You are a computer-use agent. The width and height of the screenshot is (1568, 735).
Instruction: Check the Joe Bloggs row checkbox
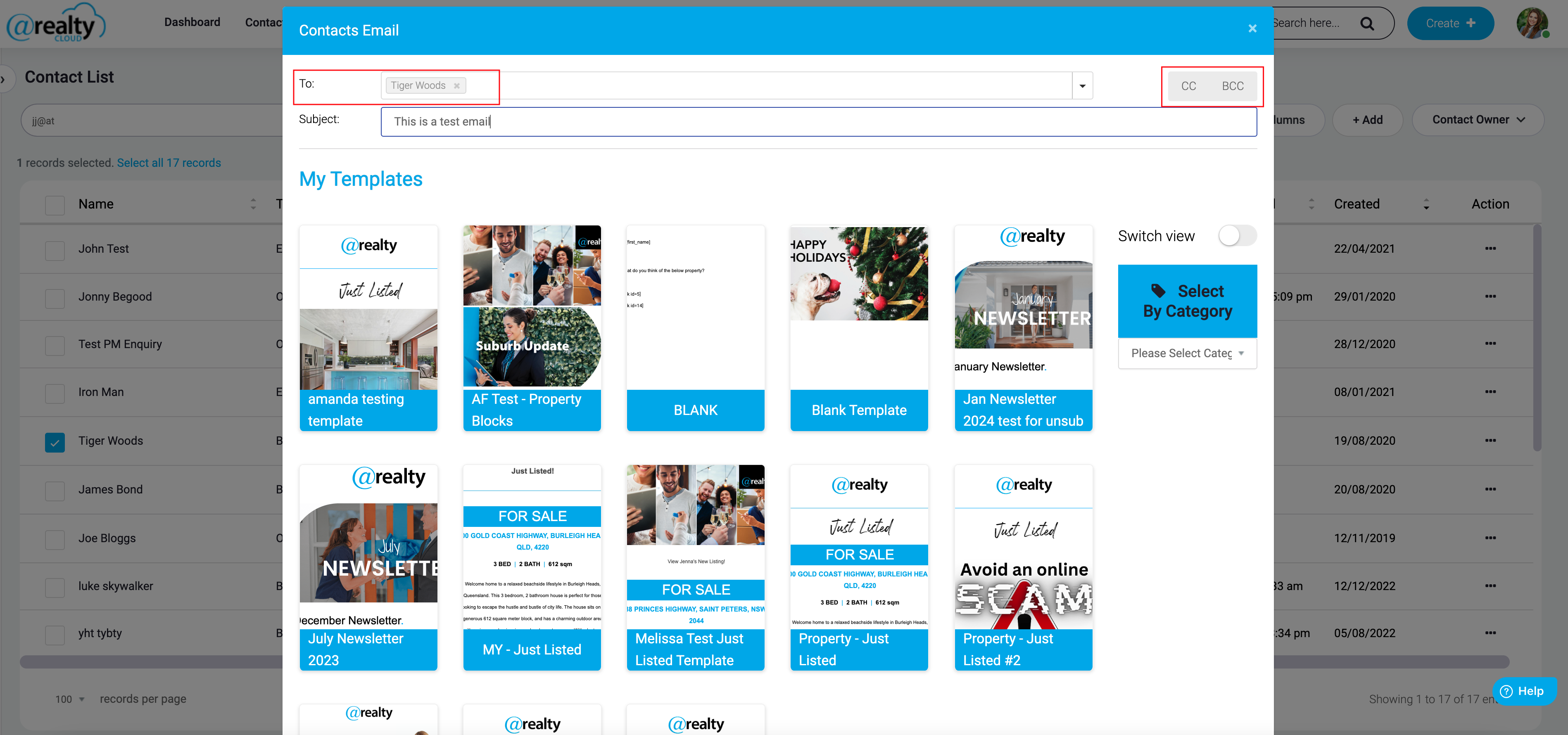click(55, 540)
